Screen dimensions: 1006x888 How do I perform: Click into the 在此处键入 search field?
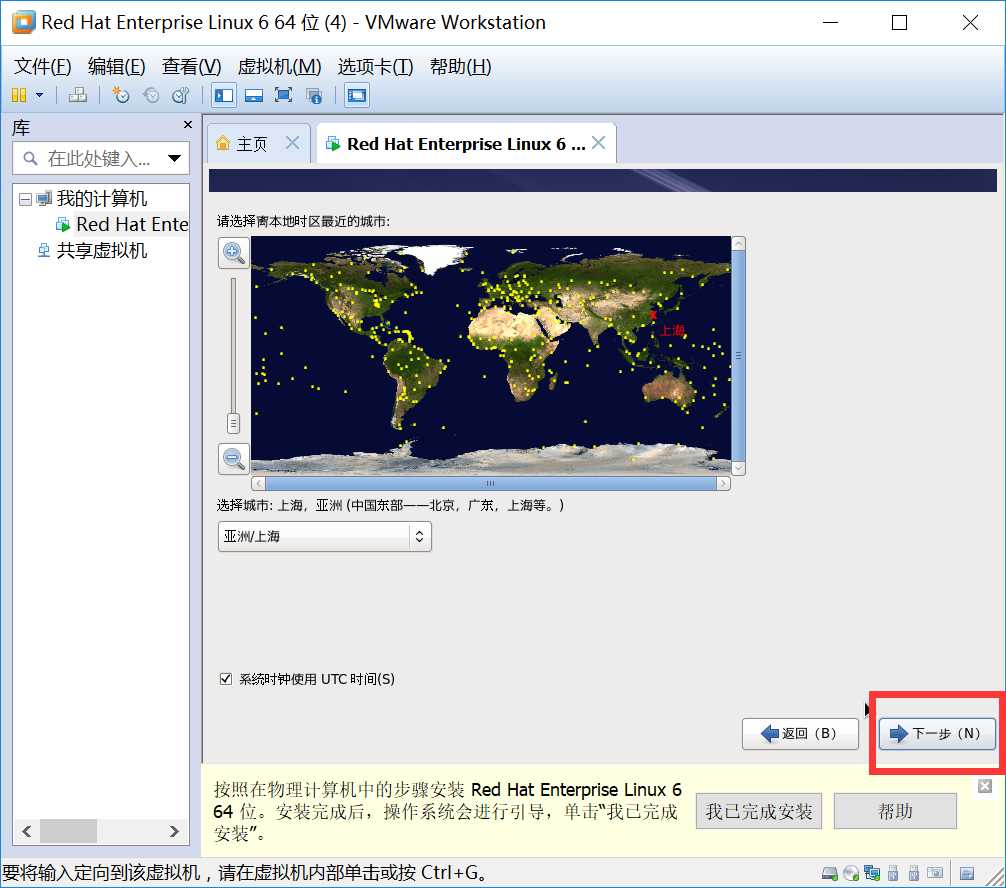(x=99, y=158)
